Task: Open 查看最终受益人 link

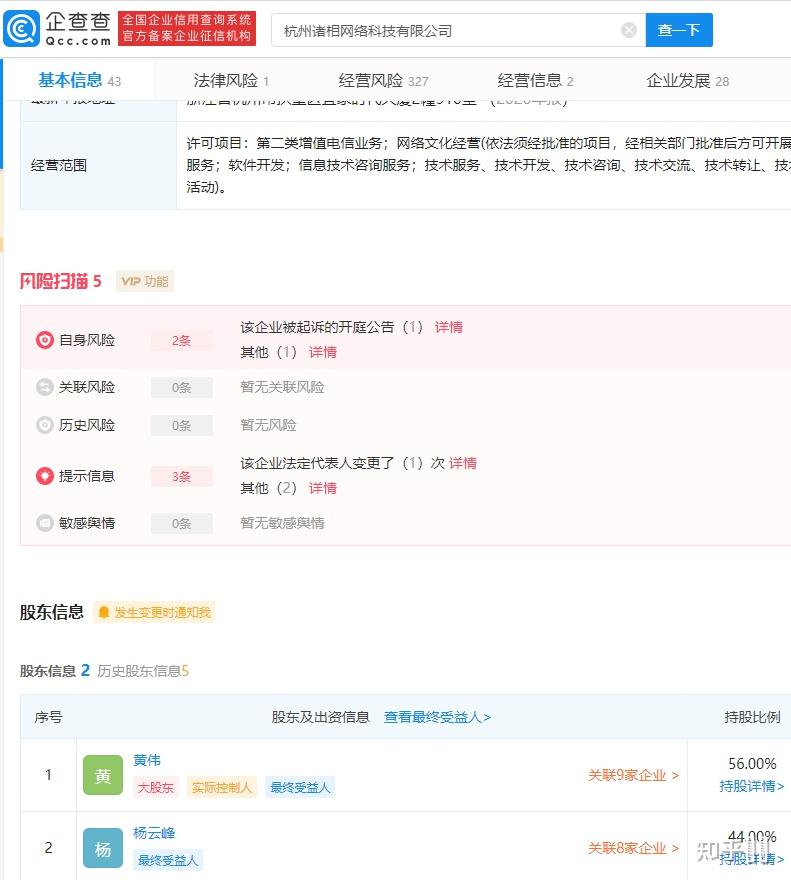Action: pyautogui.click(x=437, y=717)
